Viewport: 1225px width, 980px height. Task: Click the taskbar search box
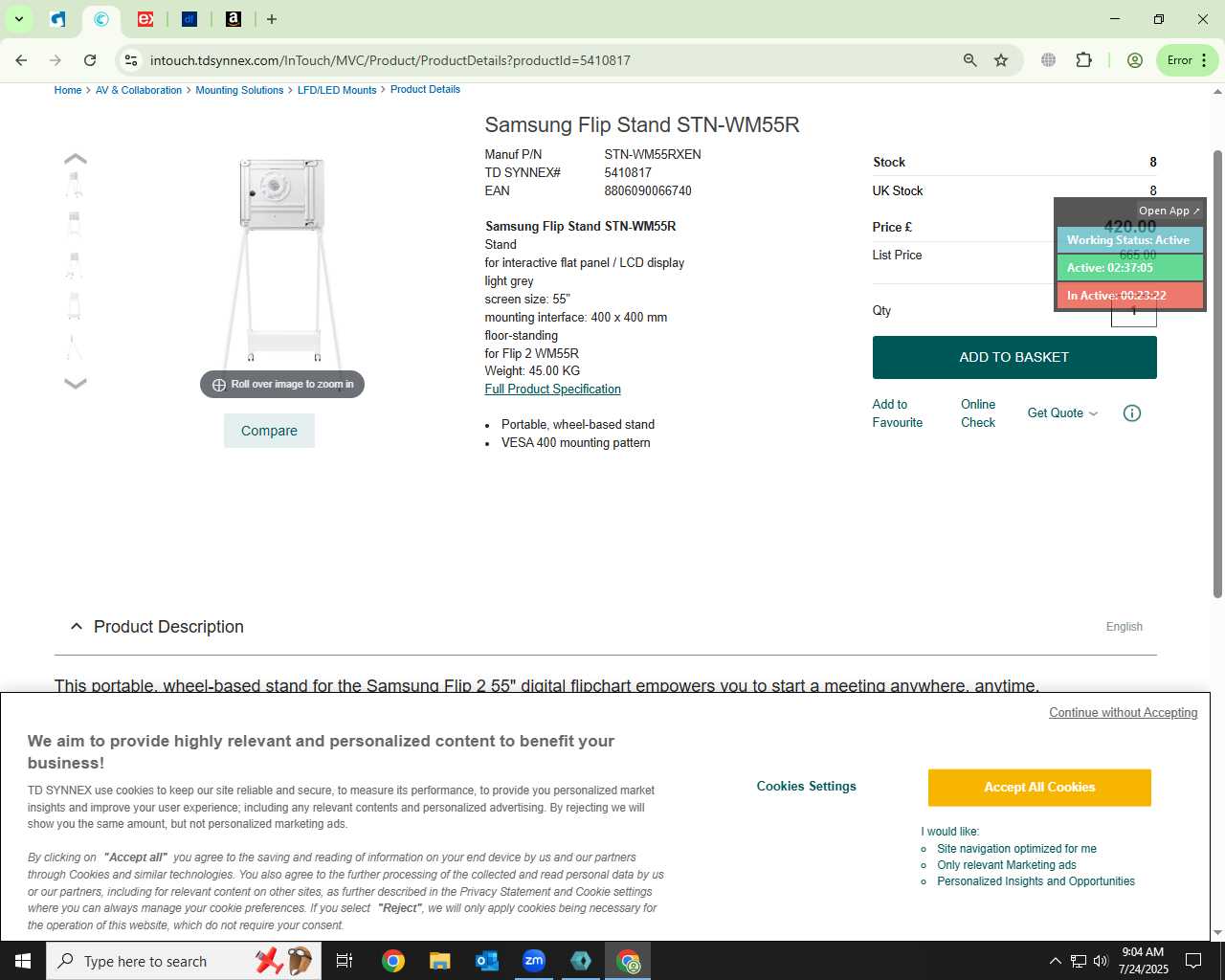(x=184, y=961)
